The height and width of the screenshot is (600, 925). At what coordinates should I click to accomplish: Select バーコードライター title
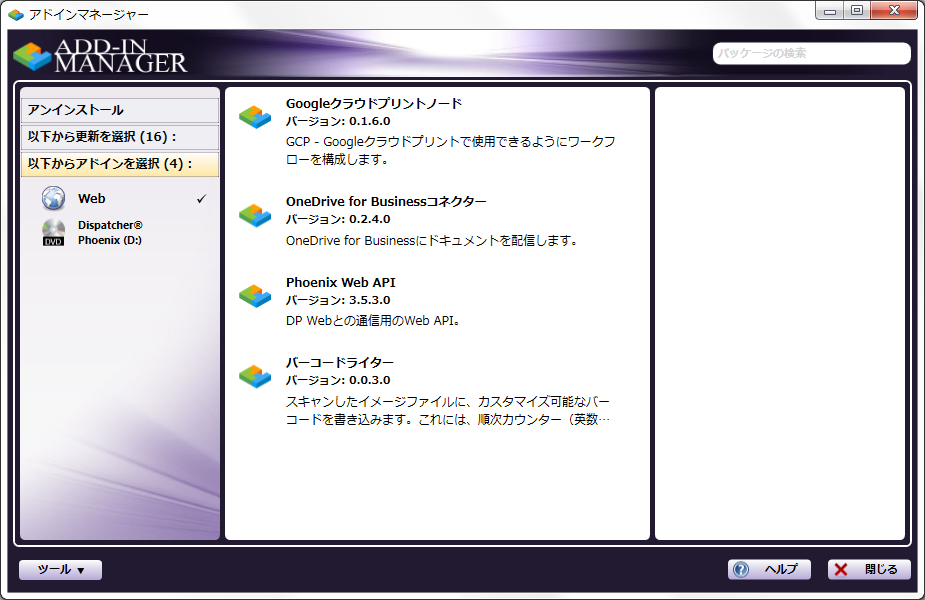[x=340, y=363]
